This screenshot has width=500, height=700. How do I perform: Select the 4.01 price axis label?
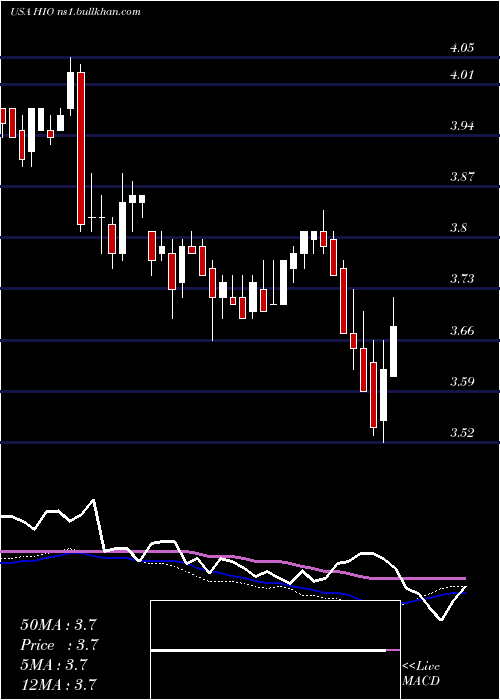click(x=462, y=75)
